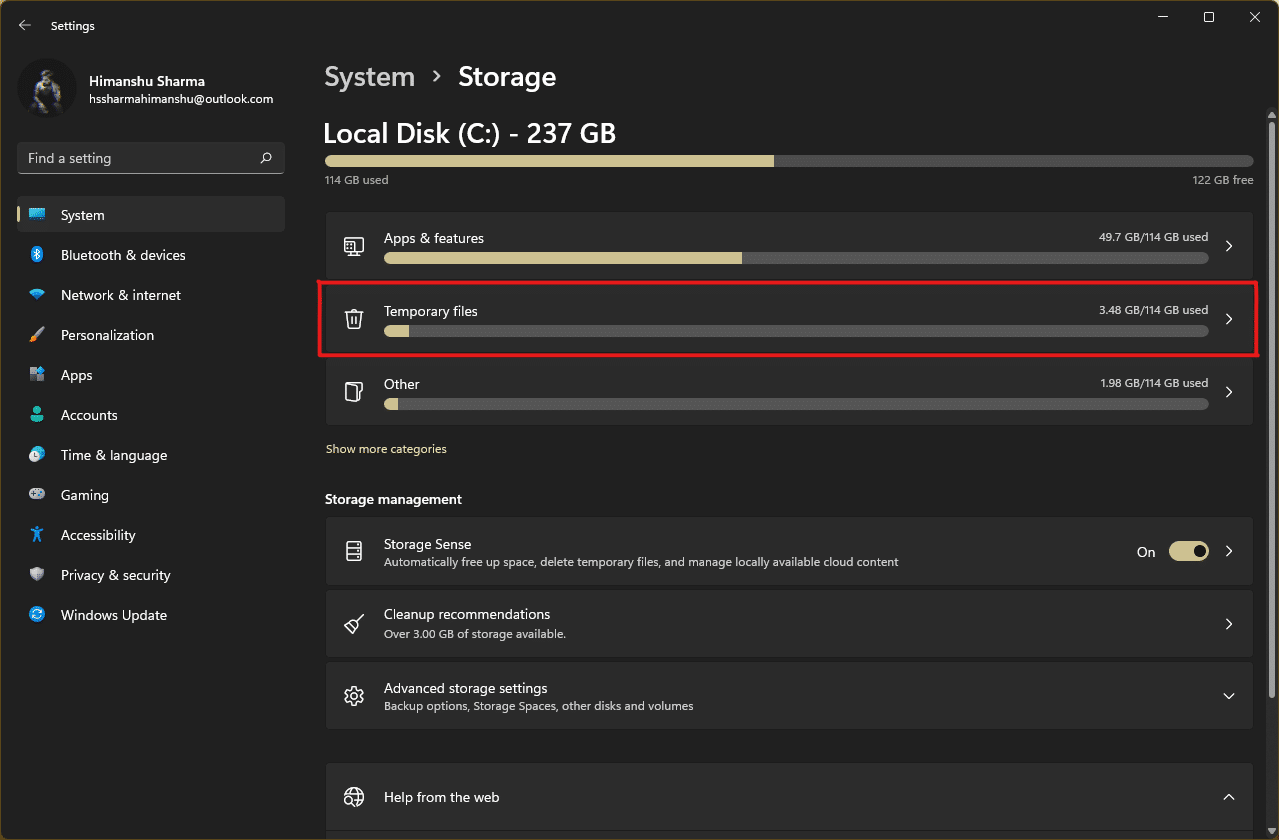Click the Personalization paintbrush icon
Viewport: 1279px width, 840px height.
[x=37, y=335]
